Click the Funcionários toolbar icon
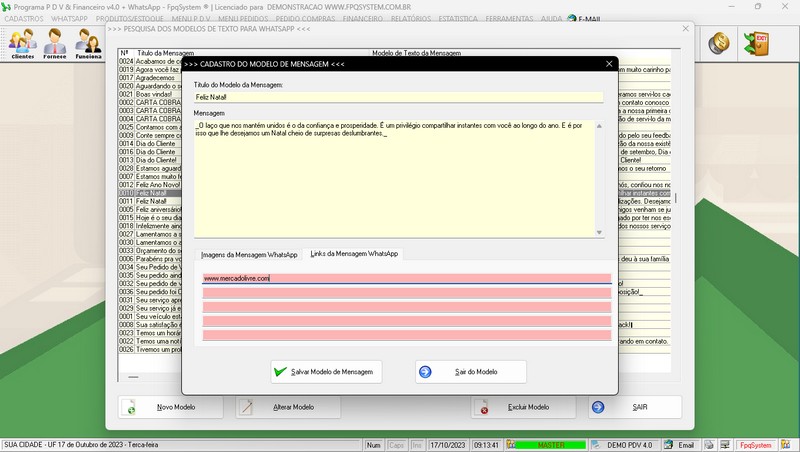The height and width of the screenshot is (452, 800). tap(88, 43)
